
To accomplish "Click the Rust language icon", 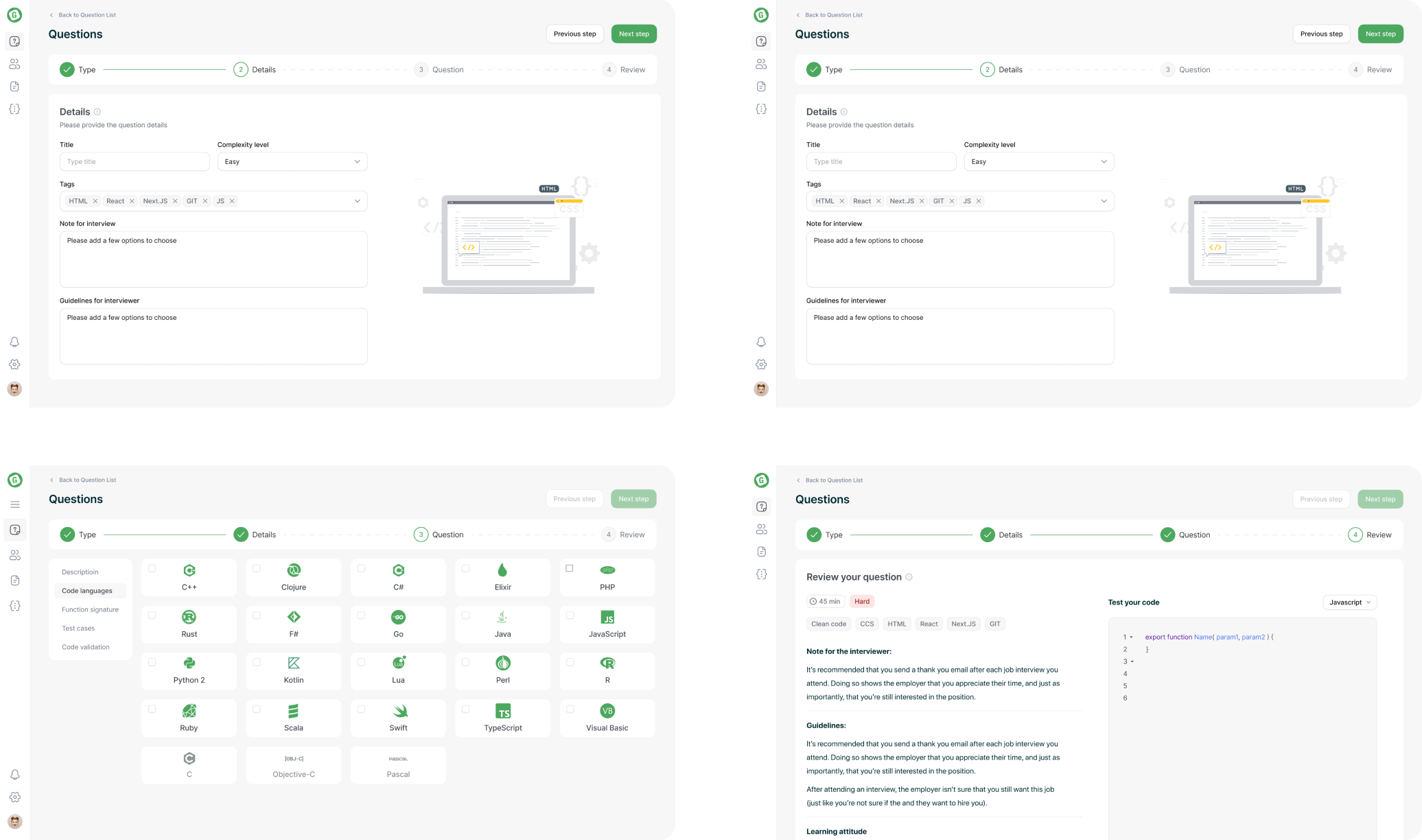I will (x=189, y=617).
